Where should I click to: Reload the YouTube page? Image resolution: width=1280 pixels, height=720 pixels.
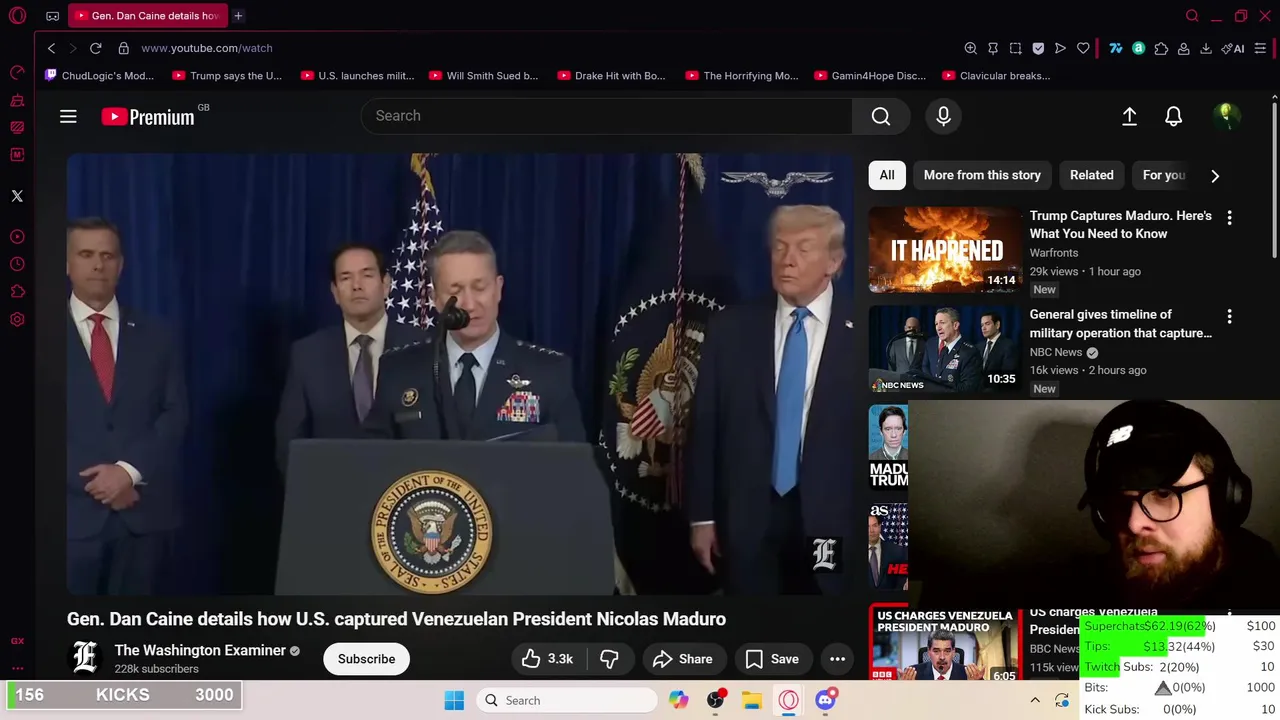coord(96,48)
